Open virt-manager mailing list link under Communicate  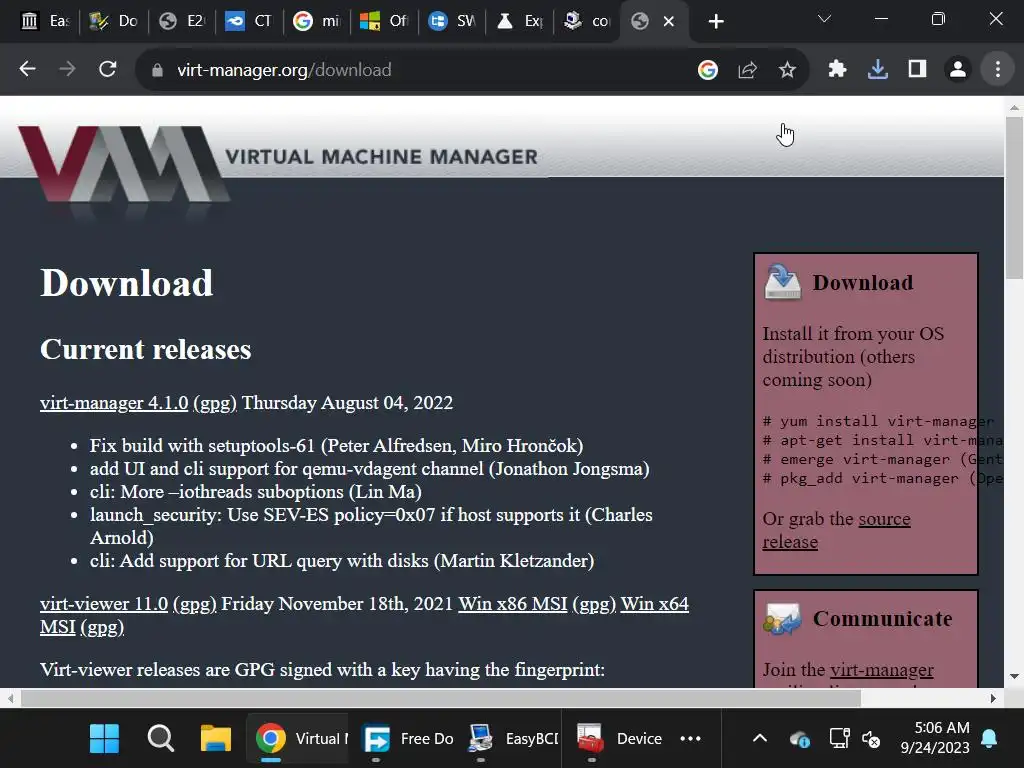882,670
